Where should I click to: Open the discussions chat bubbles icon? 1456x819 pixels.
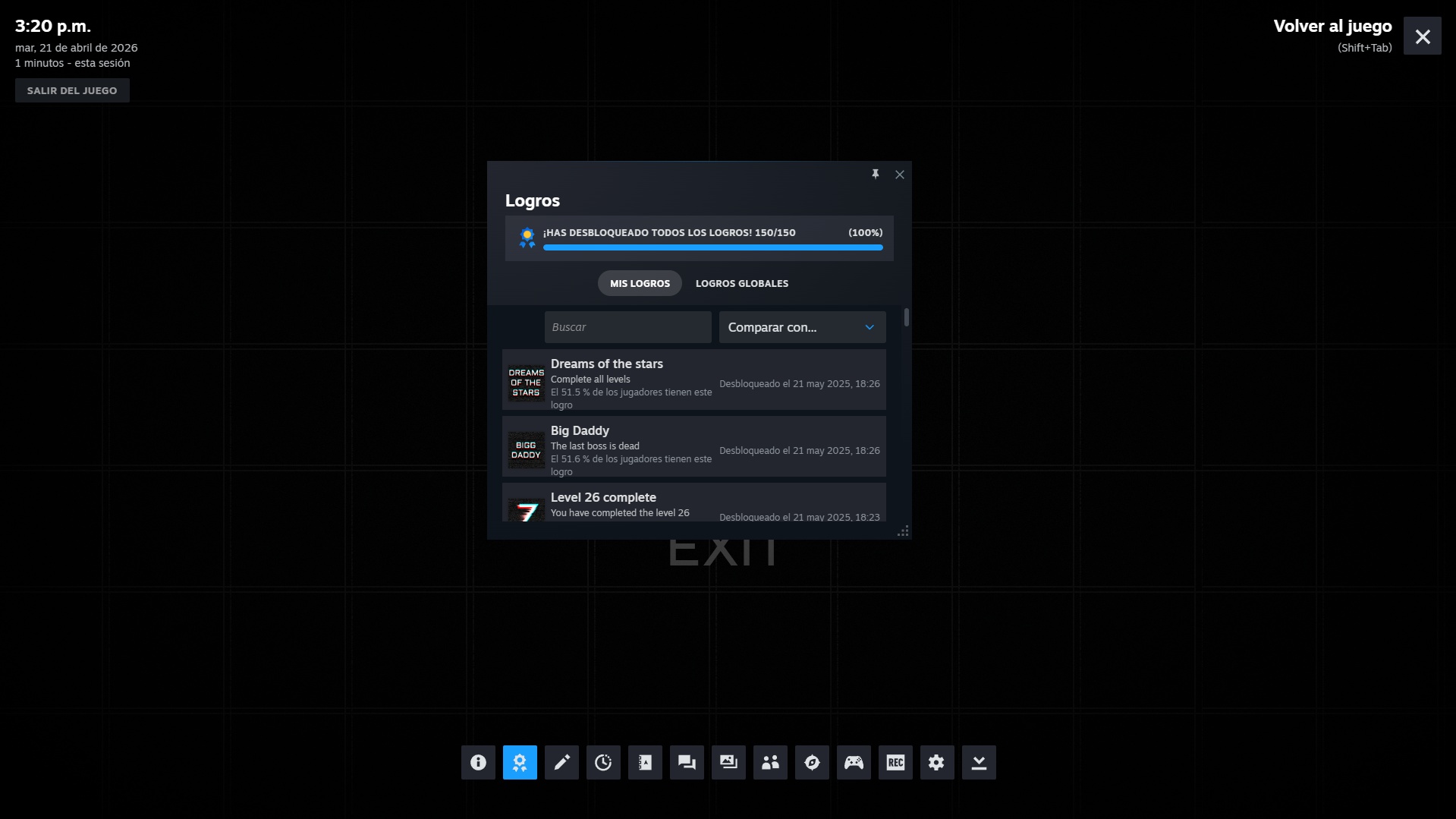pyautogui.click(x=687, y=762)
